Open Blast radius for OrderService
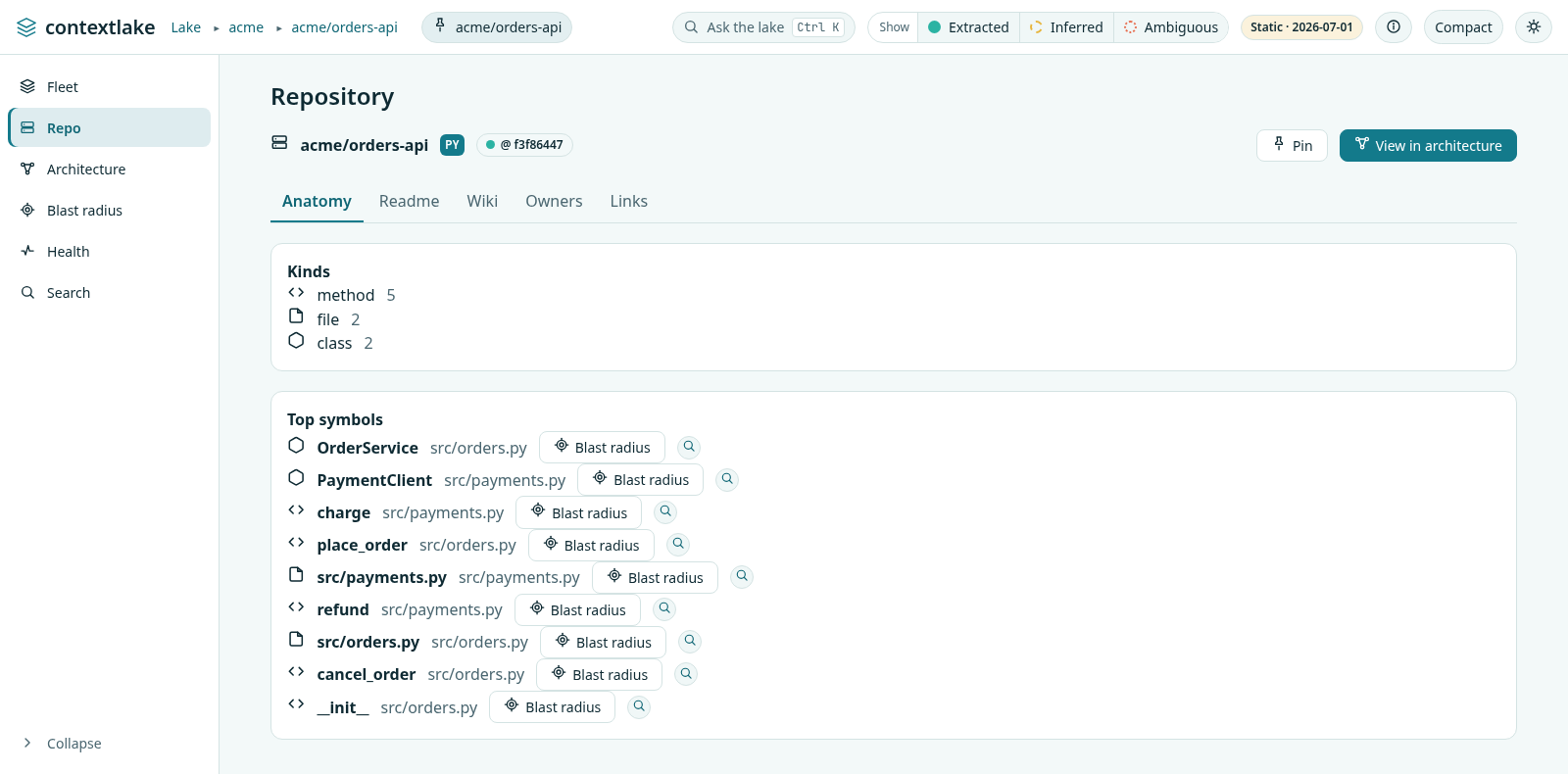1568x774 pixels. pyautogui.click(x=602, y=447)
